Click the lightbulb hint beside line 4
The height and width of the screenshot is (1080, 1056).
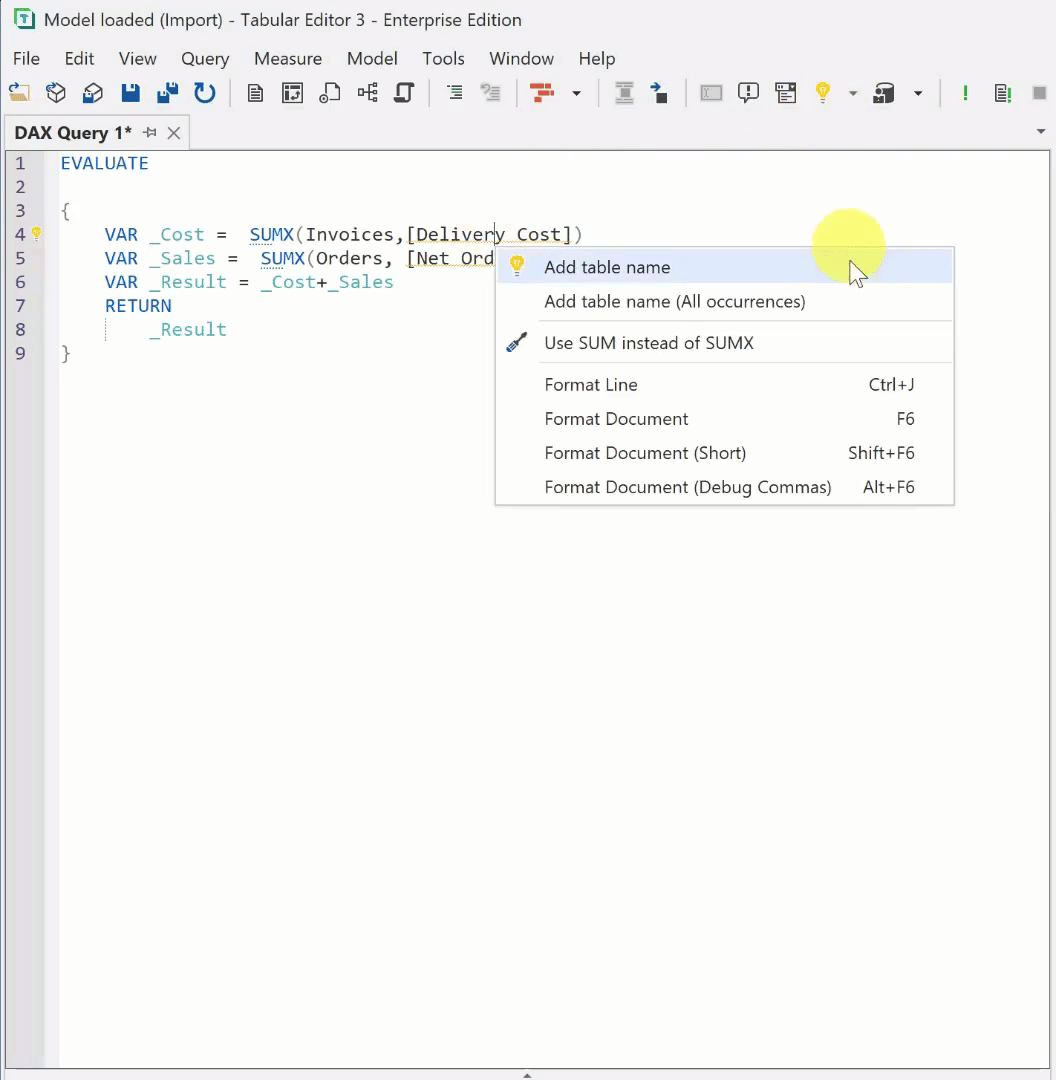[x=37, y=233]
